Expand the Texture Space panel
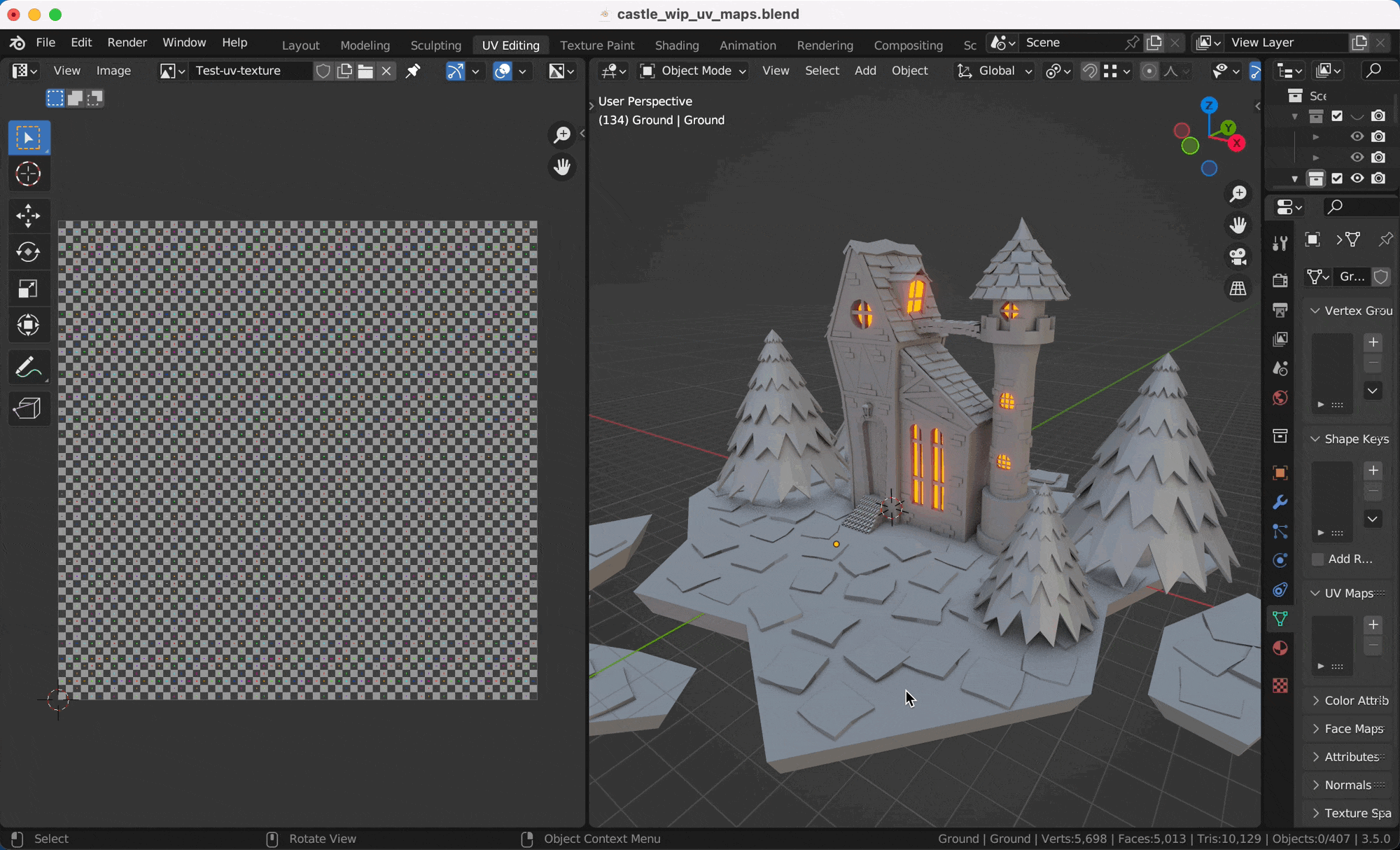1400x850 pixels. coord(1315,813)
